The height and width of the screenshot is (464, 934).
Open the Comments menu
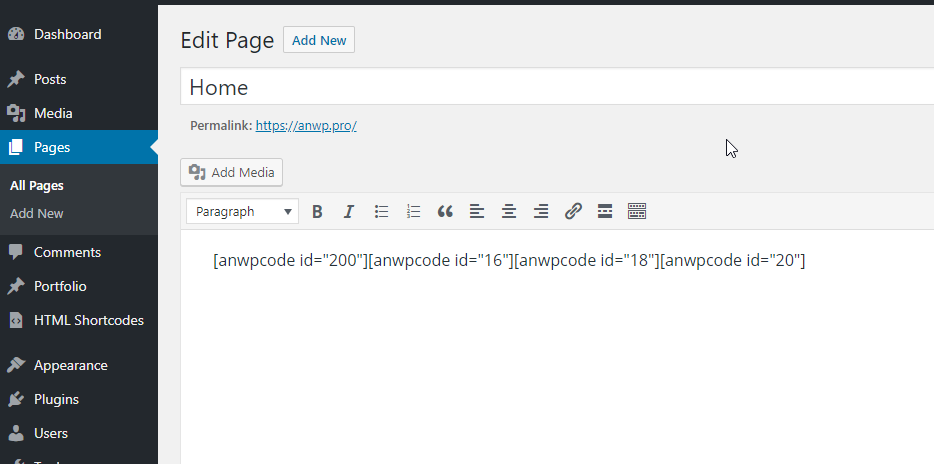79,252
